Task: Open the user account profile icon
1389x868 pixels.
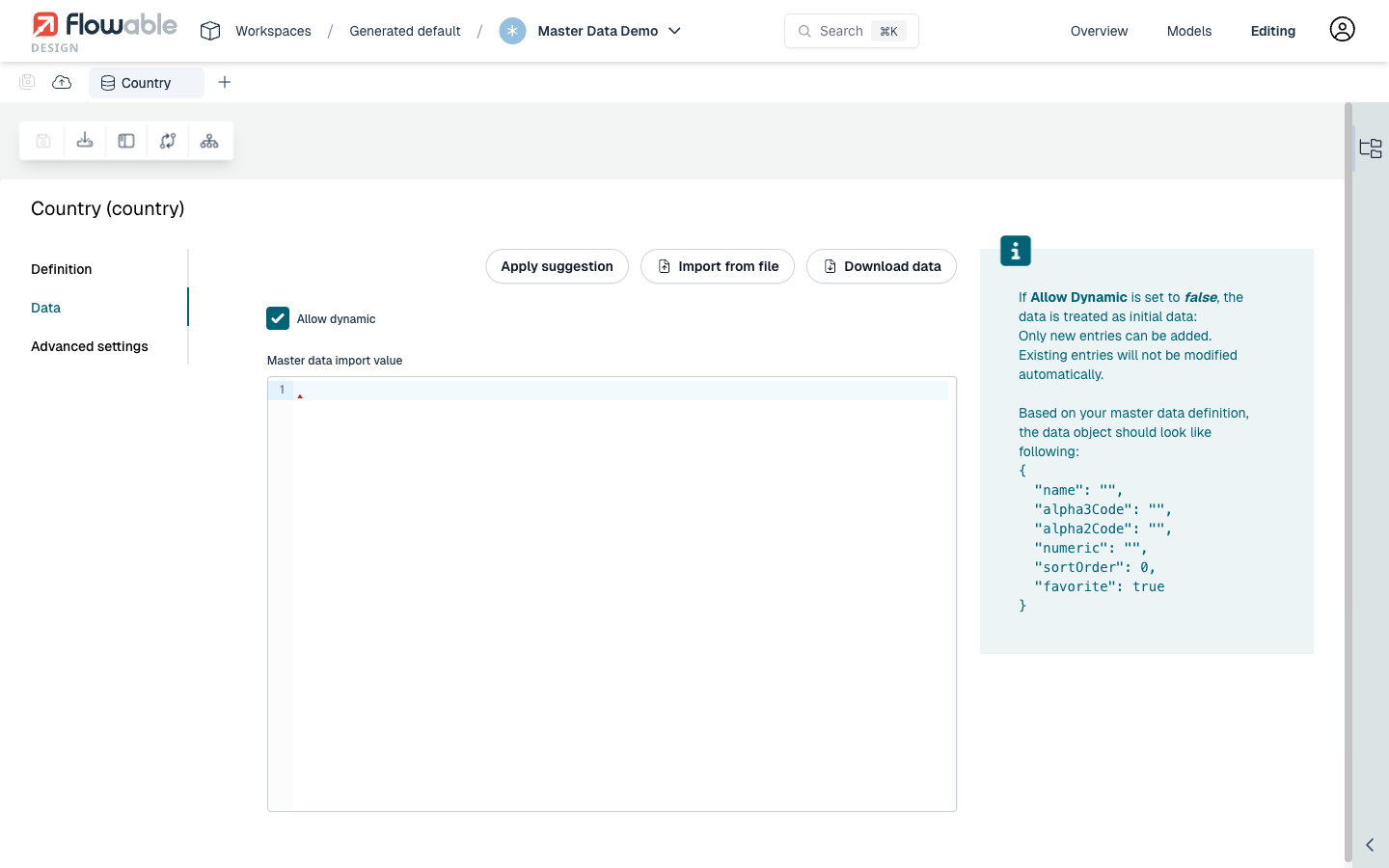Action: pos(1342,30)
